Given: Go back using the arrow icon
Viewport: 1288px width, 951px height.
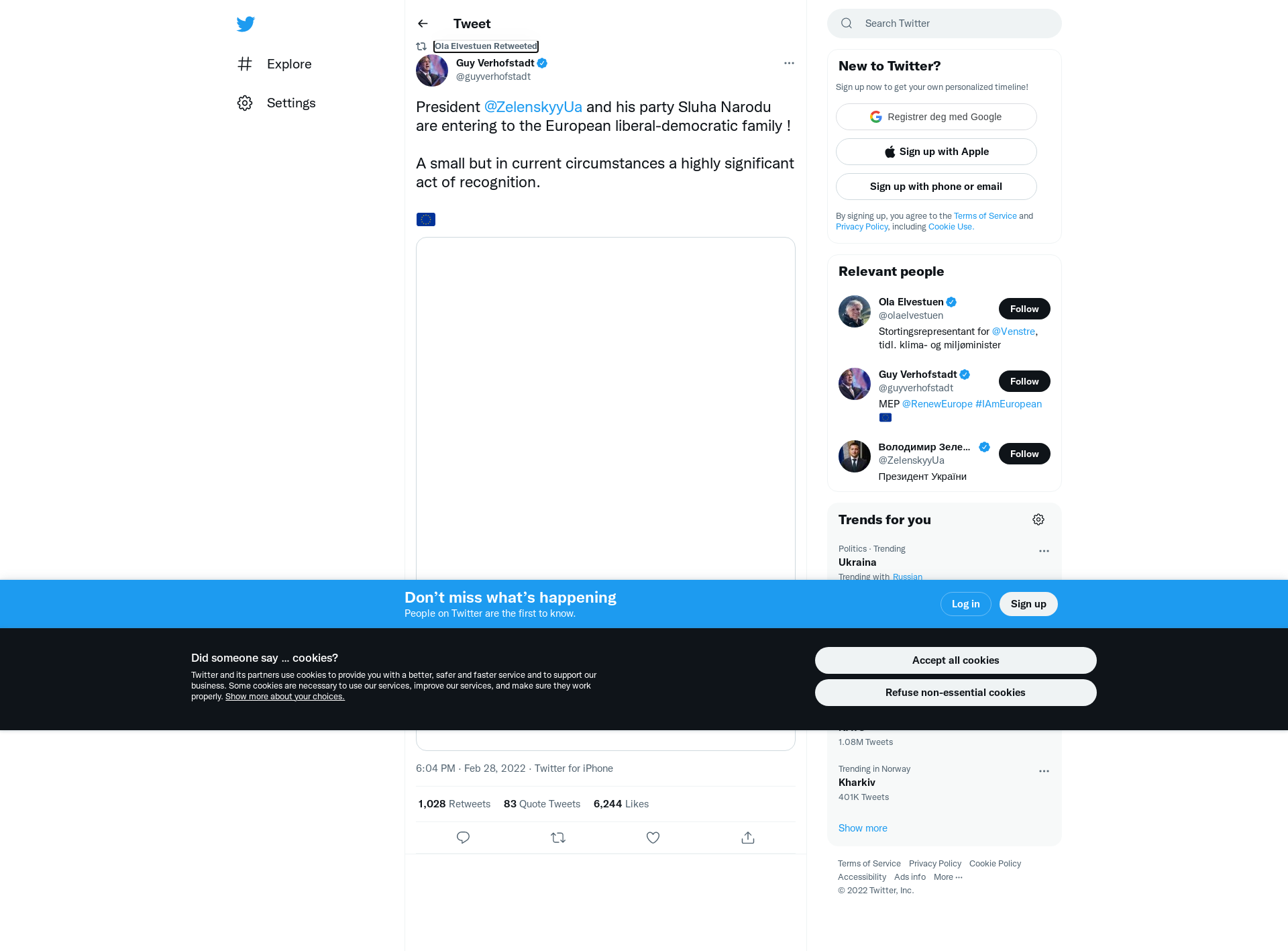Looking at the screenshot, I should [423, 23].
